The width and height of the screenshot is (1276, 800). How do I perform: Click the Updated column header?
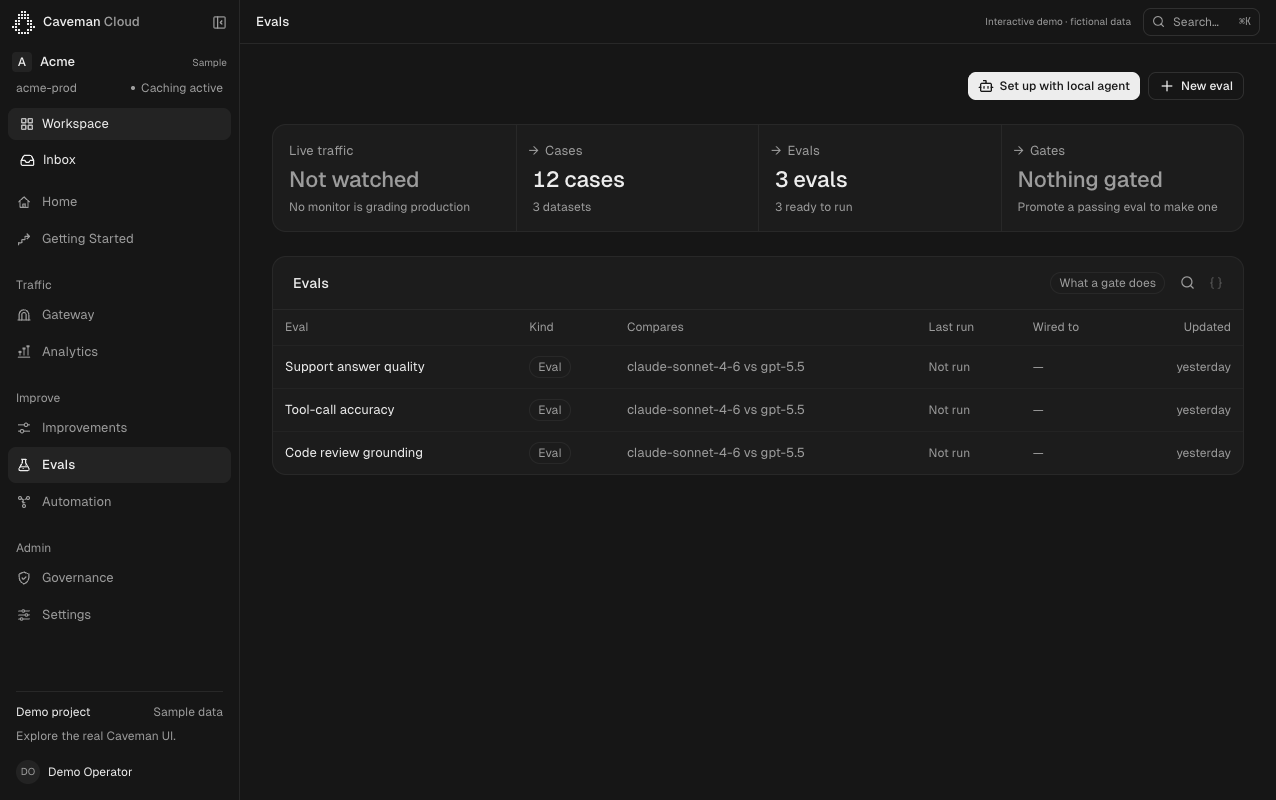(1207, 327)
